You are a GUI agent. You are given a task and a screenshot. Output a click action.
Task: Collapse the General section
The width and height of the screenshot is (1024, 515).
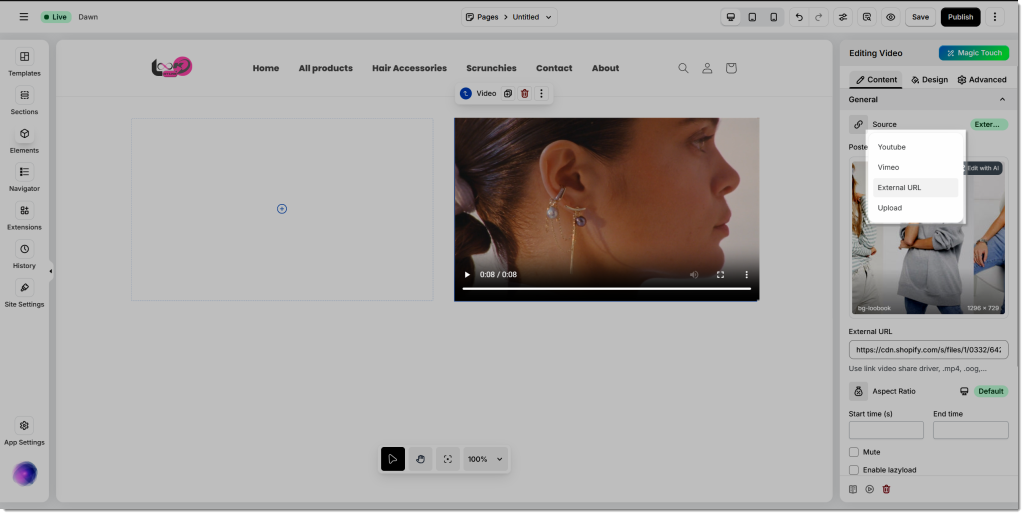[x=1002, y=99]
